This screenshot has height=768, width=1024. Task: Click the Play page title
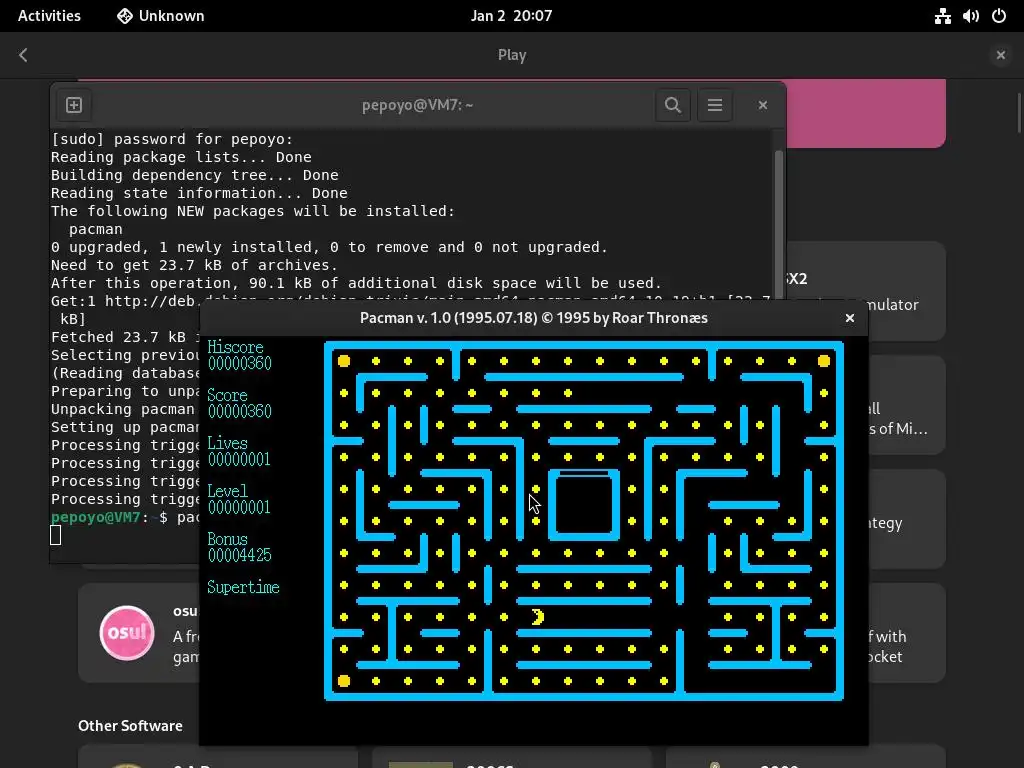tap(512, 55)
